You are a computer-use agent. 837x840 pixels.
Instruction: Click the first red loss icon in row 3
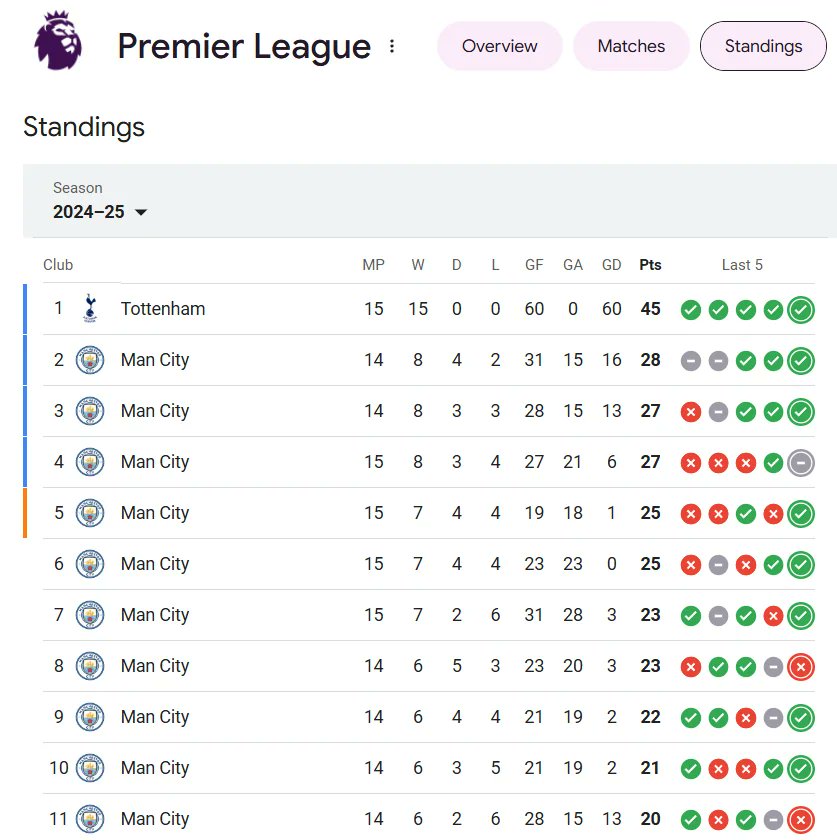[x=690, y=411]
